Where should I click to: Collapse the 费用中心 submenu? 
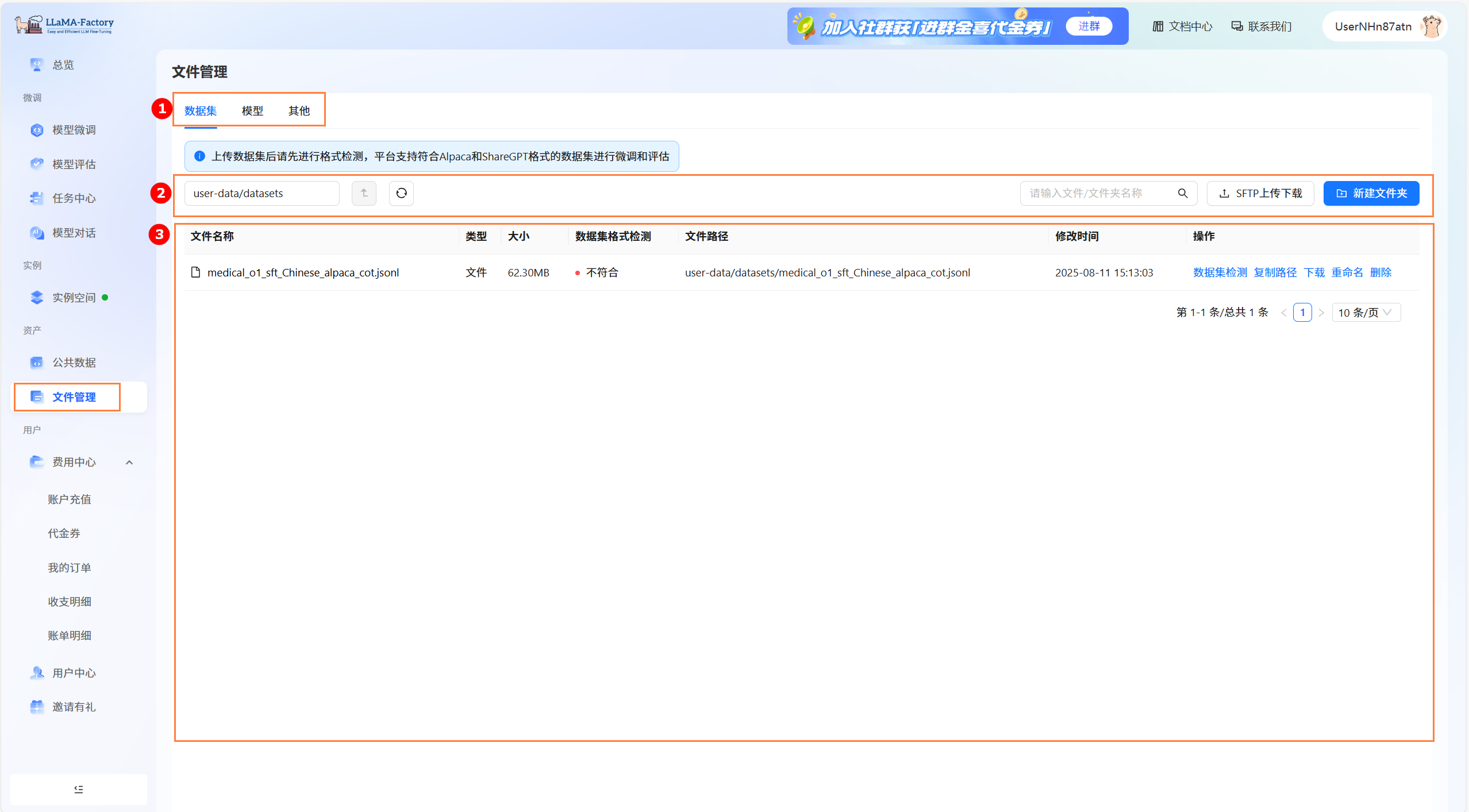pos(129,462)
